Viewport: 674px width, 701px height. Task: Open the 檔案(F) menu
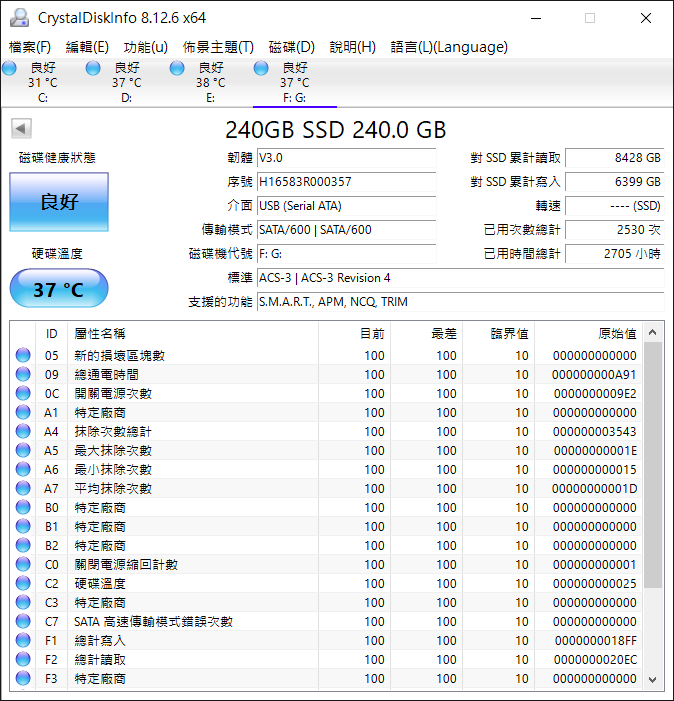tap(30, 47)
